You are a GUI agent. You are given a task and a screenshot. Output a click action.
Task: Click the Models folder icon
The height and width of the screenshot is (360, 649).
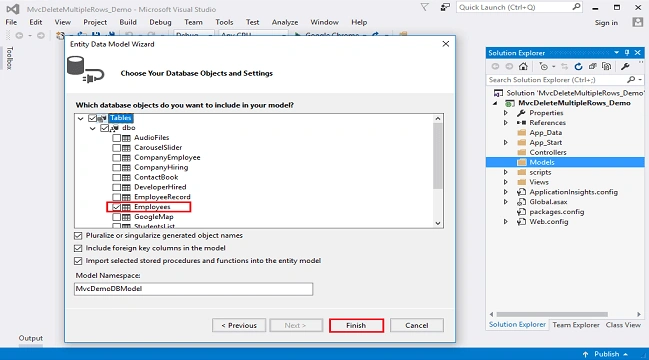click(522, 162)
